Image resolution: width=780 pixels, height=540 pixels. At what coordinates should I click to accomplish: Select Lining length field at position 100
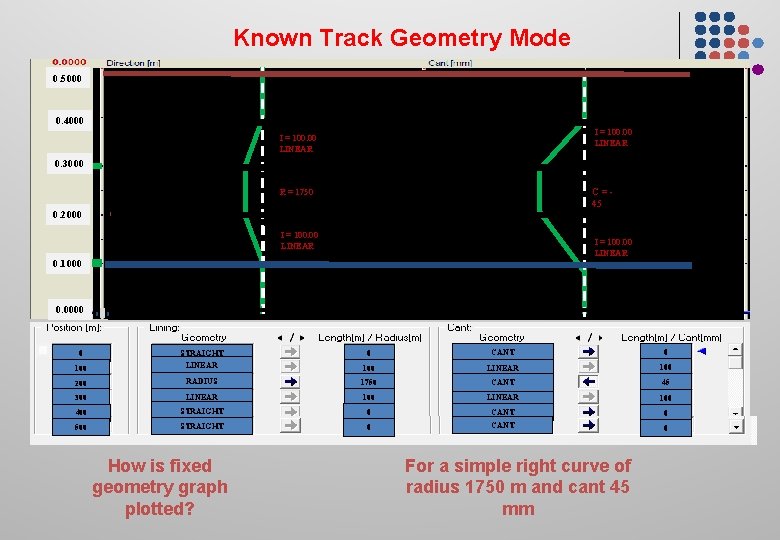click(x=369, y=367)
